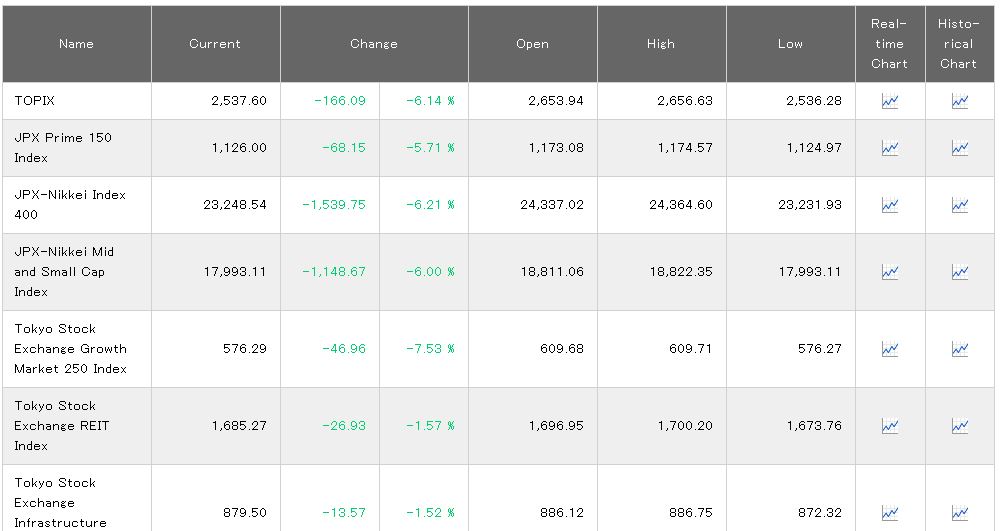Viewport: 1000px width, 531px height.
Task: Select the JPX Prime 150 Index name
Action: pos(62,148)
